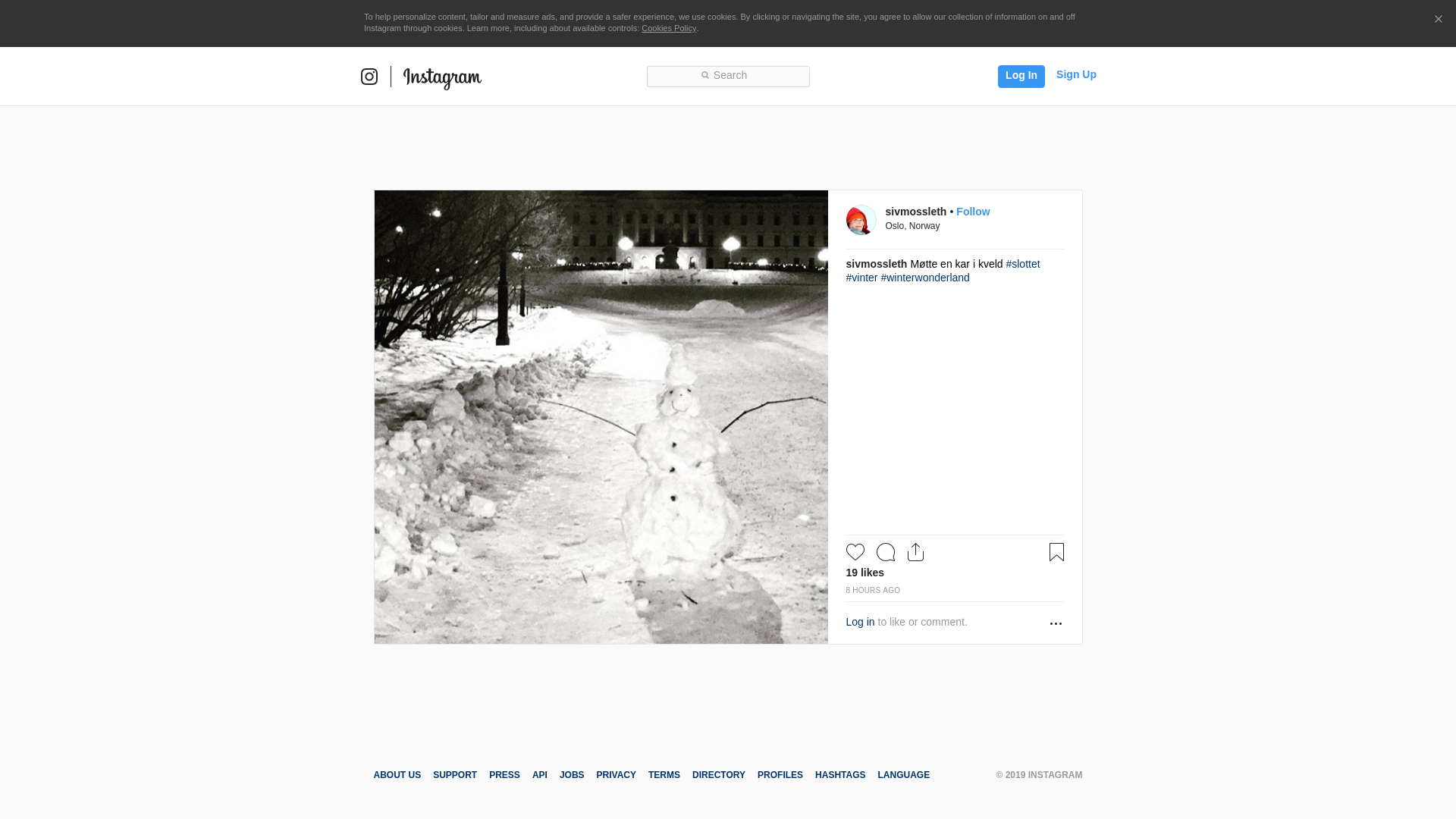Open the Cookies Policy link

(x=669, y=28)
